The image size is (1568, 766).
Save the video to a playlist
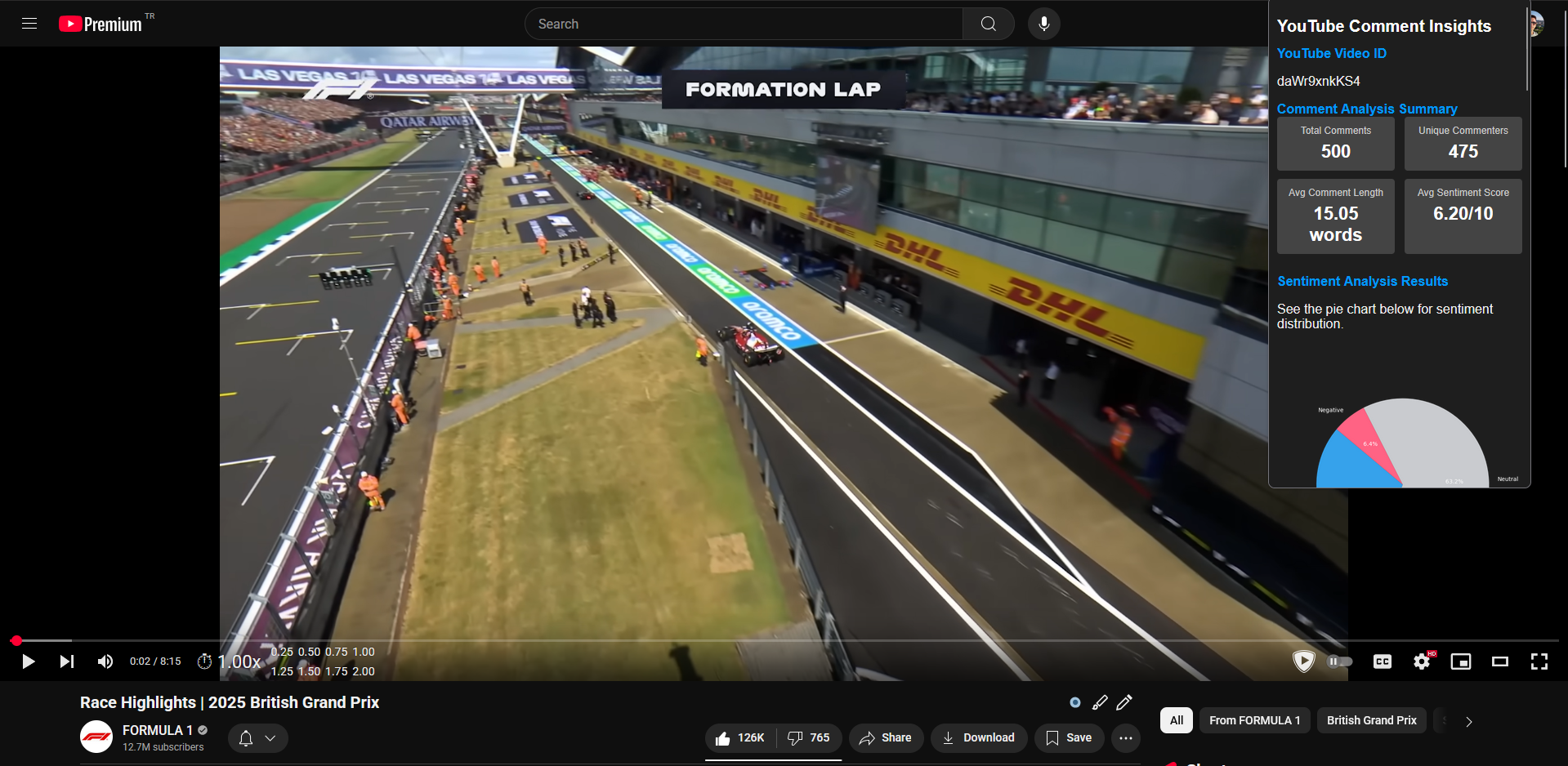click(1070, 738)
